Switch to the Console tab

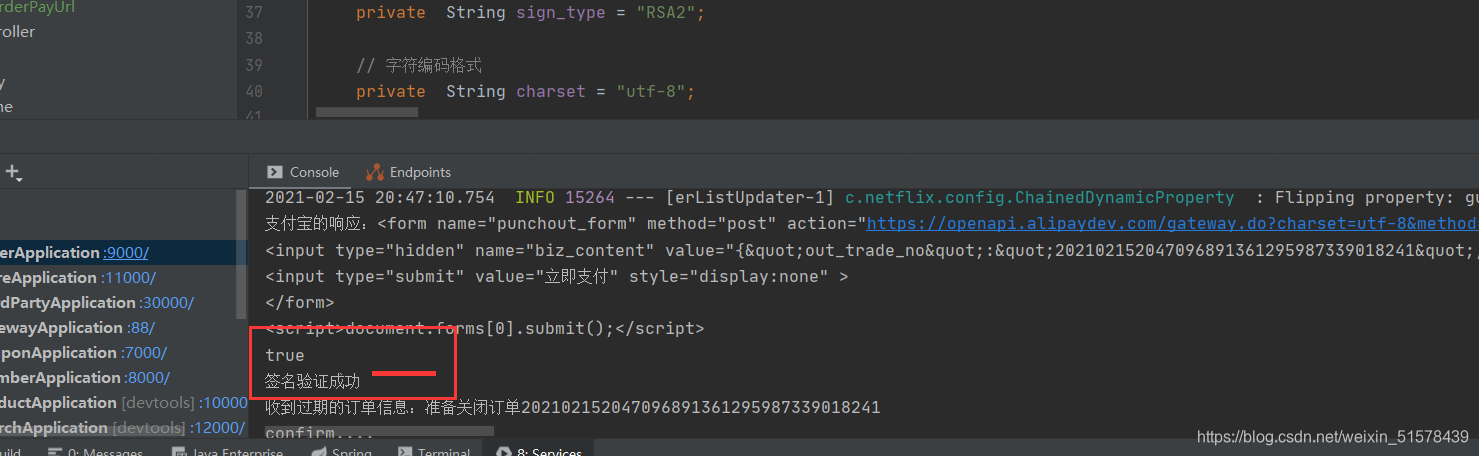[303, 172]
